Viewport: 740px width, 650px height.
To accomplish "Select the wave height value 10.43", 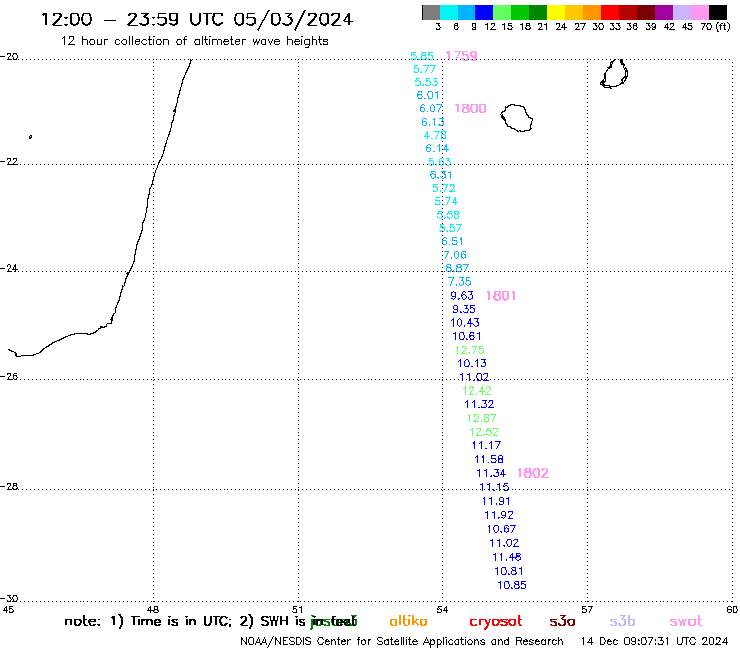I will (465, 323).
